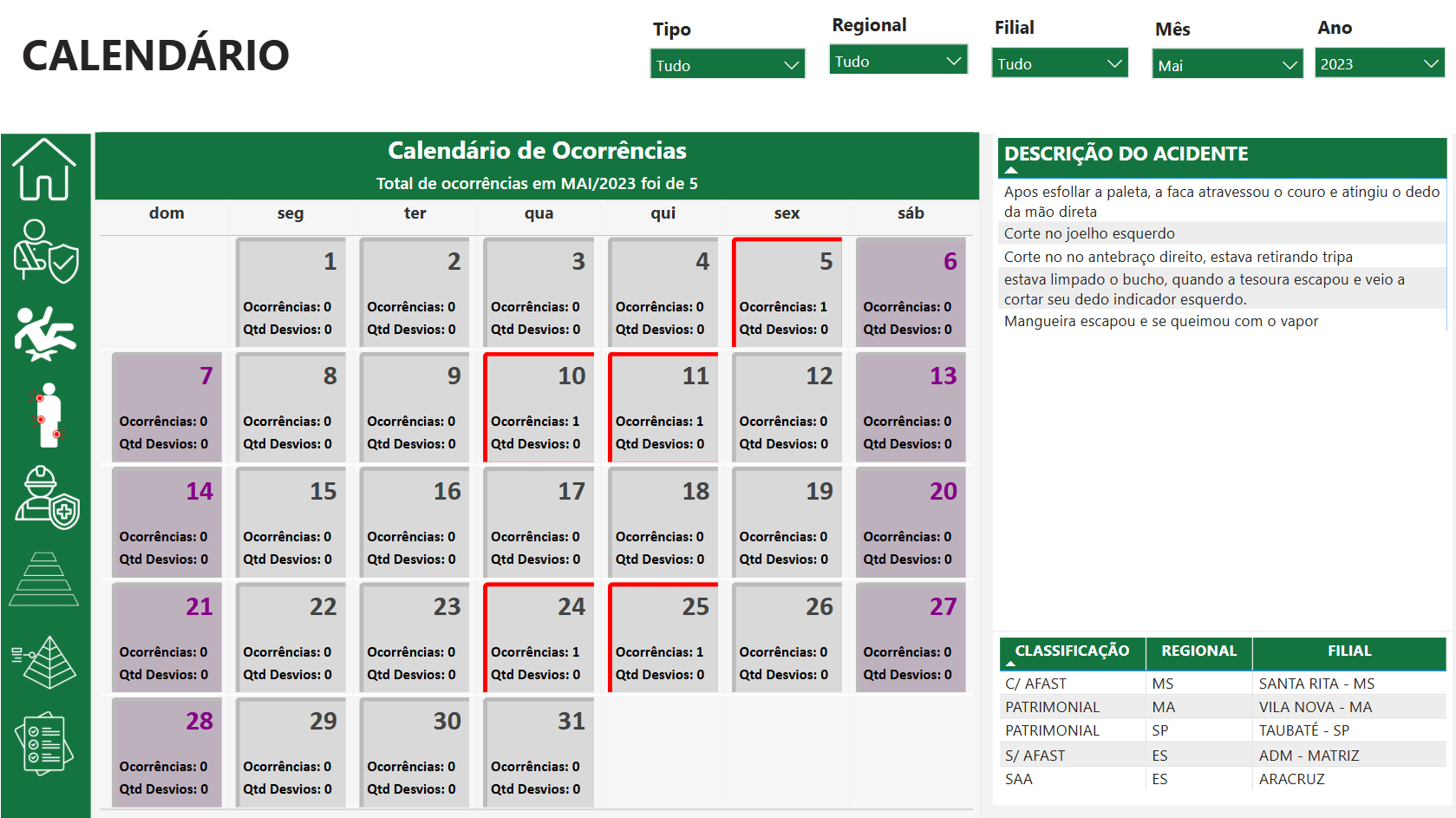Select calendar day 31 card
Image resolution: width=1456 pixels, height=818 pixels.
(539, 752)
